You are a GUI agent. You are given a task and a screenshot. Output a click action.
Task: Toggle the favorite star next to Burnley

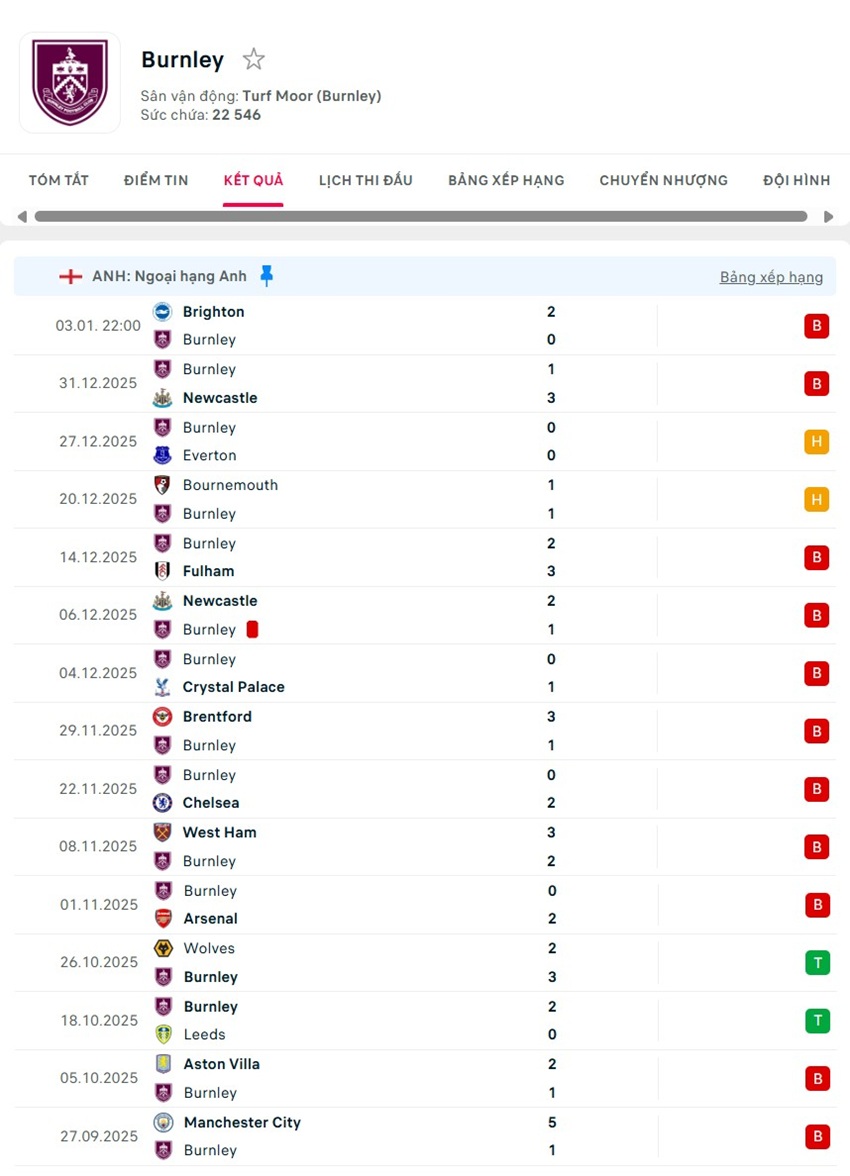tap(254, 60)
